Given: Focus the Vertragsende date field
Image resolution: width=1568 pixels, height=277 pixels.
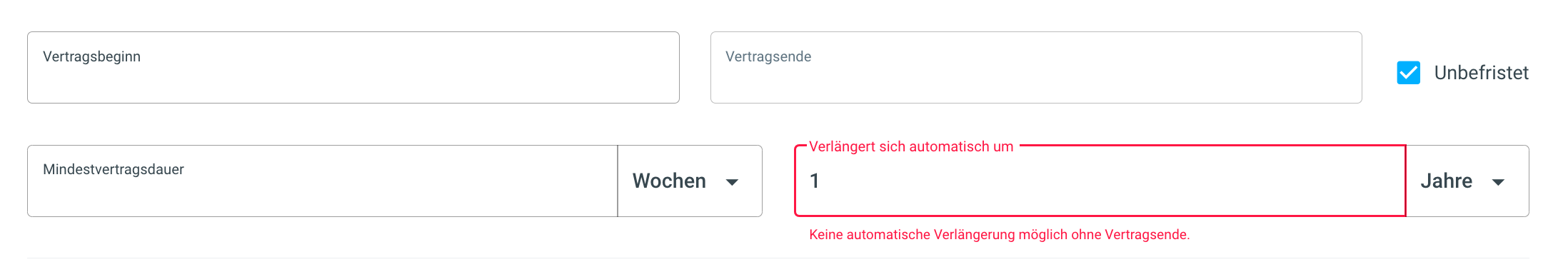Looking at the screenshot, I should click(x=1036, y=68).
